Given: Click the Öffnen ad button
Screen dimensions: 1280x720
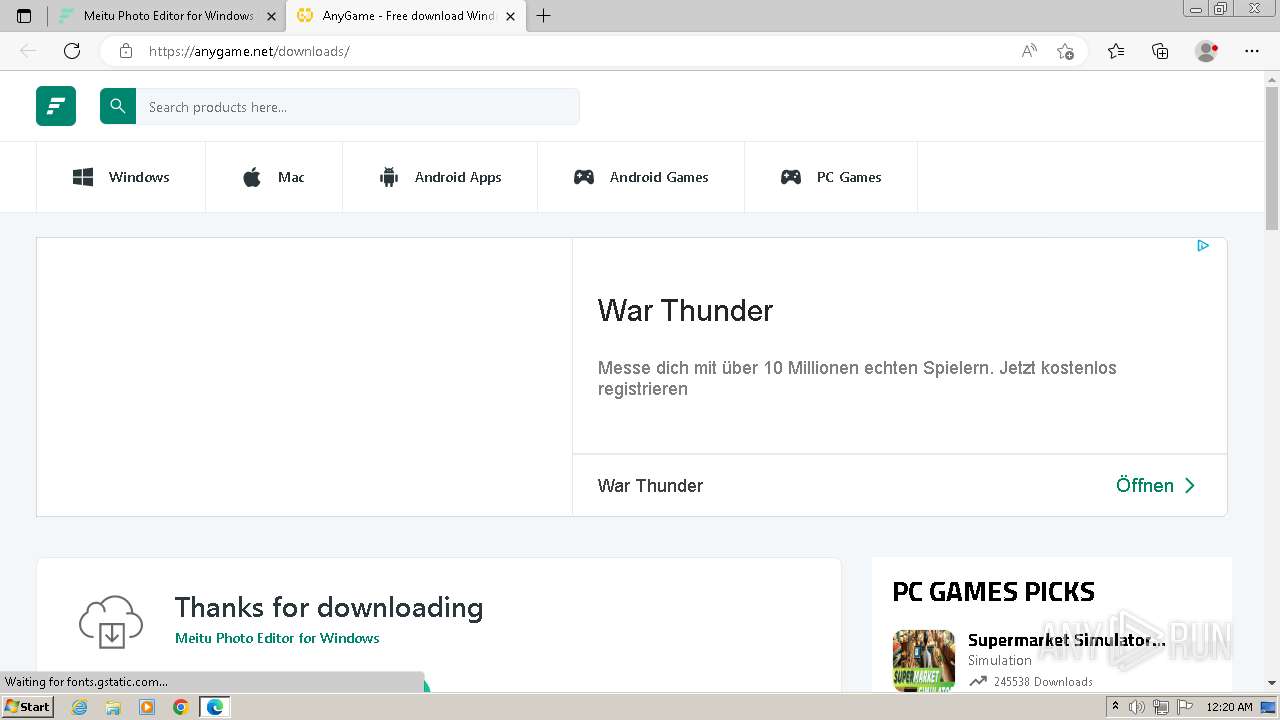Looking at the screenshot, I should 1156,485.
